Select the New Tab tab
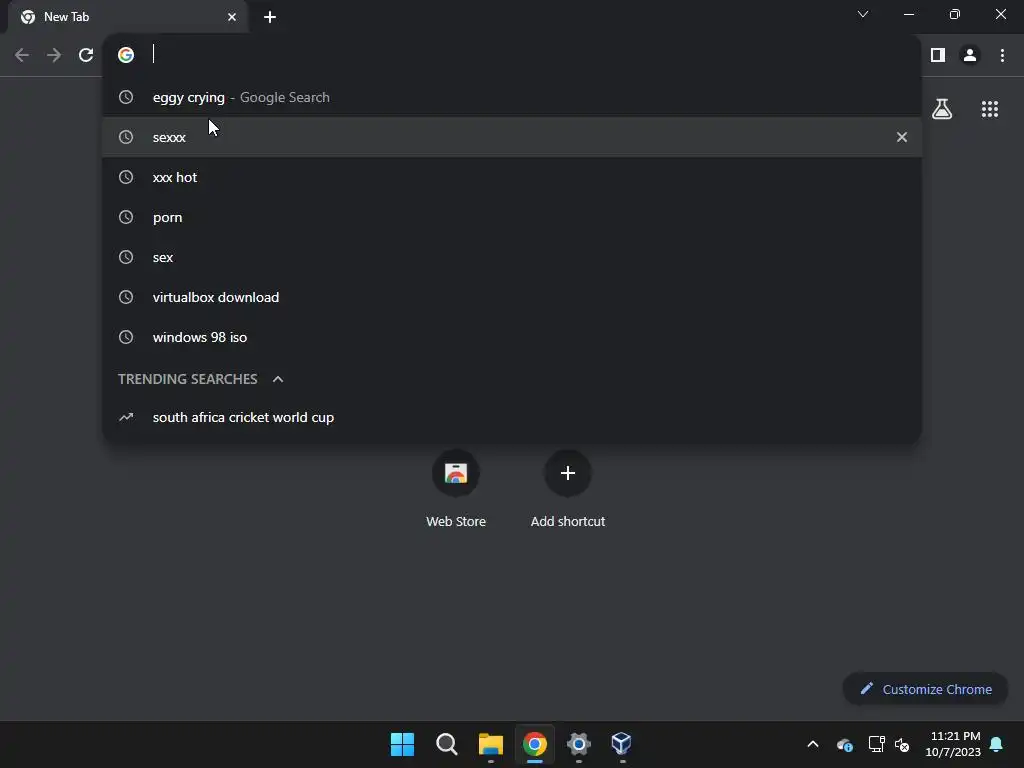 tap(128, 17)
